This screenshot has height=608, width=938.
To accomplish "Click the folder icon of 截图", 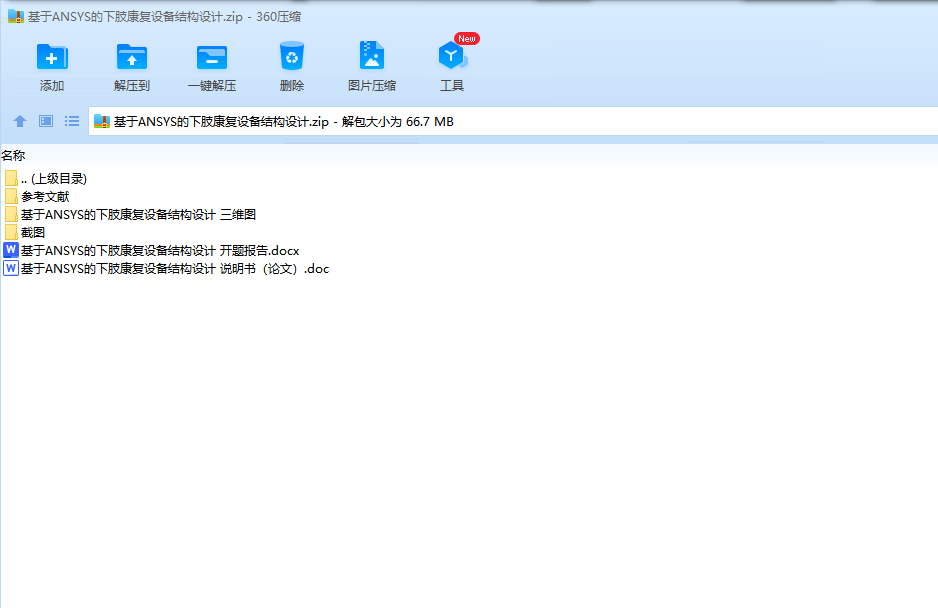I will pyautogui.click(x=11, y=232).
